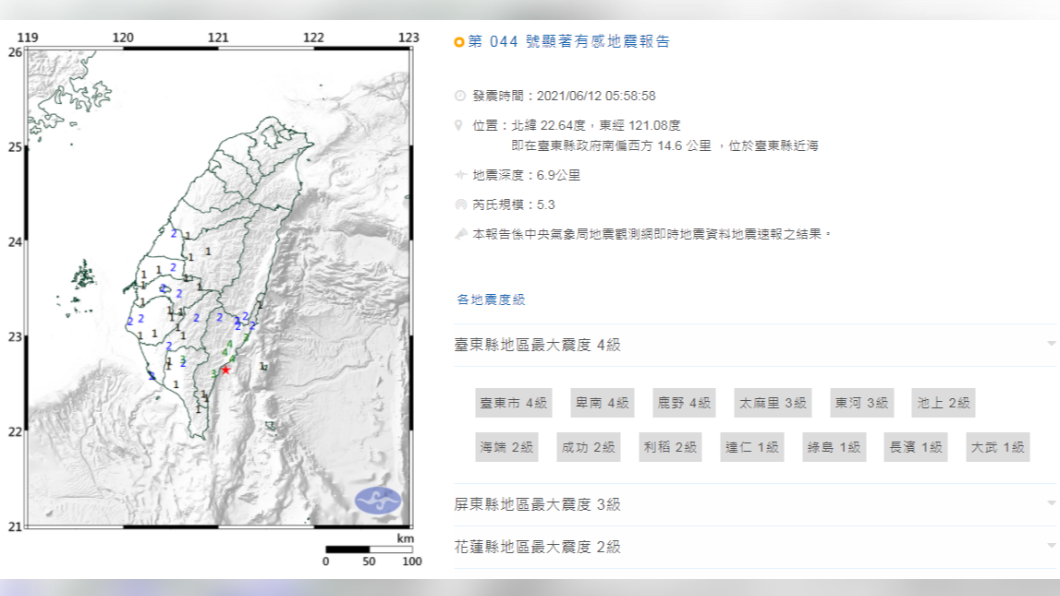Click the depth icon next to 地震深度
The image size is (1060, 596).
pyautogui.click(x=460, y=175)
